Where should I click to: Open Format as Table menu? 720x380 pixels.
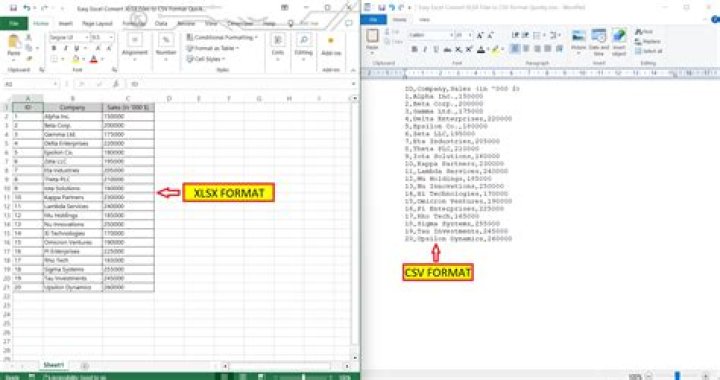[x=213, y=48]
